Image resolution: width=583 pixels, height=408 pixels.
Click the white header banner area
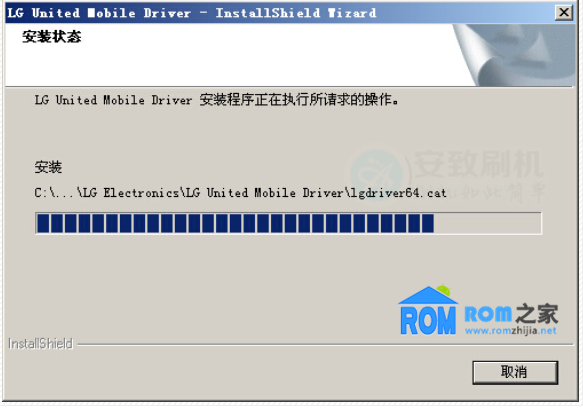(229, 55)
